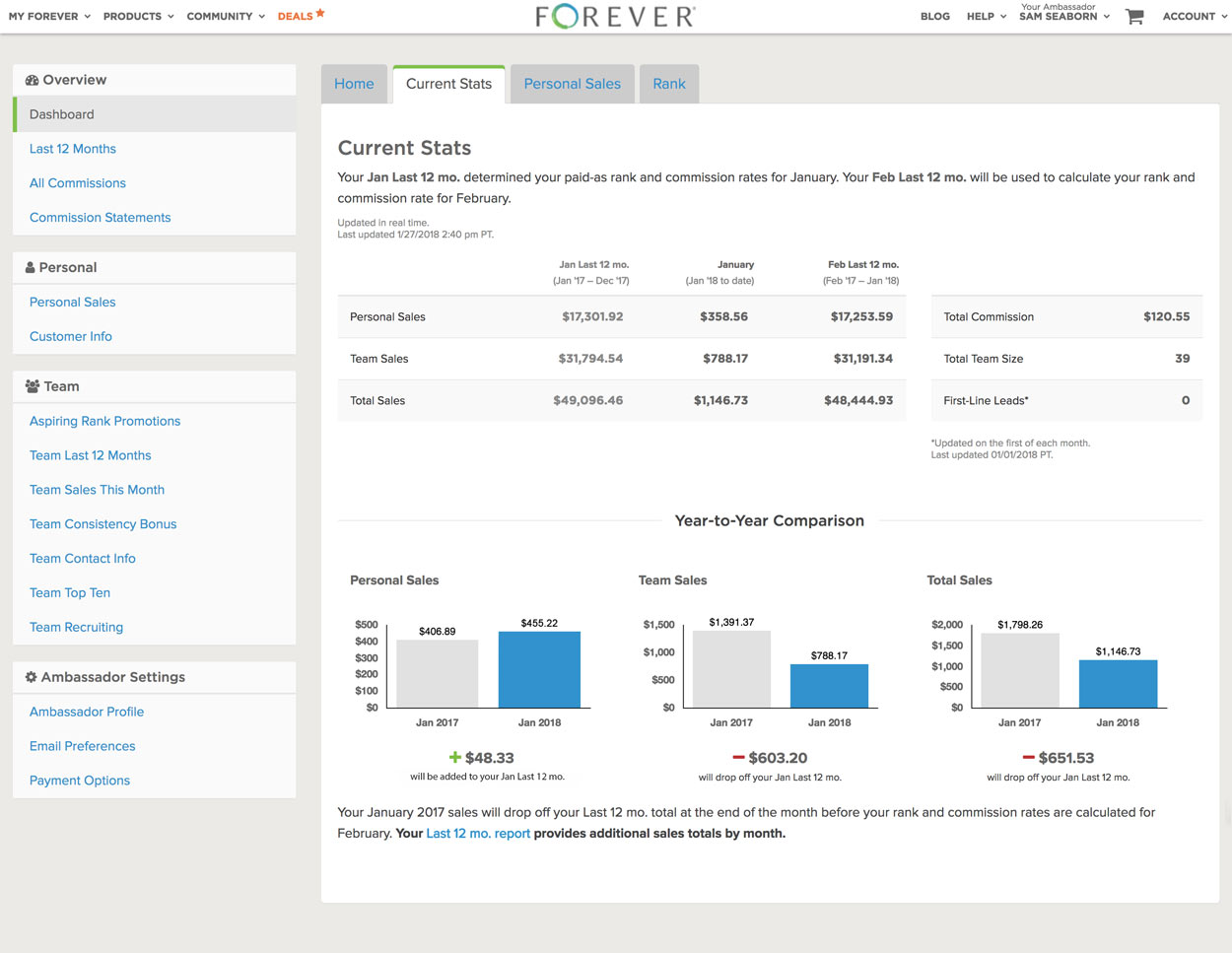Switch to the Personal Sales tab
The width and height of the screenshot is (1232, 953).
[572, 84]
